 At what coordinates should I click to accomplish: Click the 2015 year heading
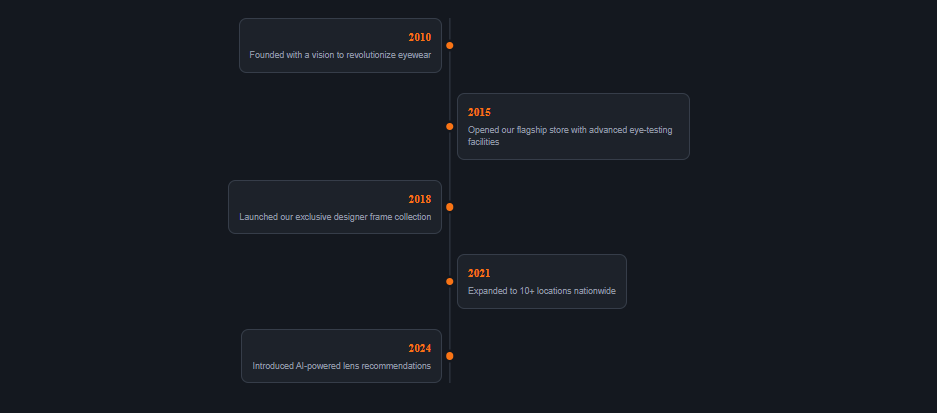(479, 112)
